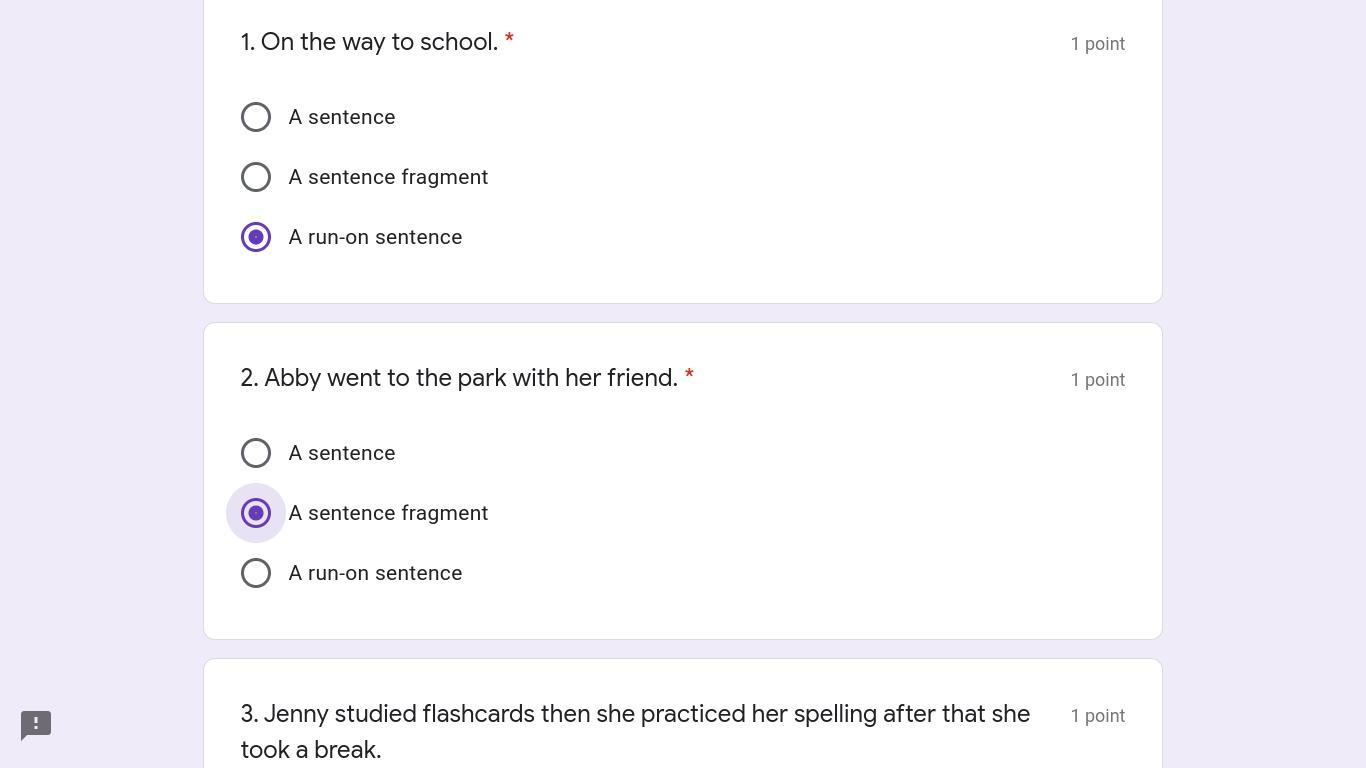Click '1 point' label of question 3
1366x768 pixels.
pos(1097,716)
